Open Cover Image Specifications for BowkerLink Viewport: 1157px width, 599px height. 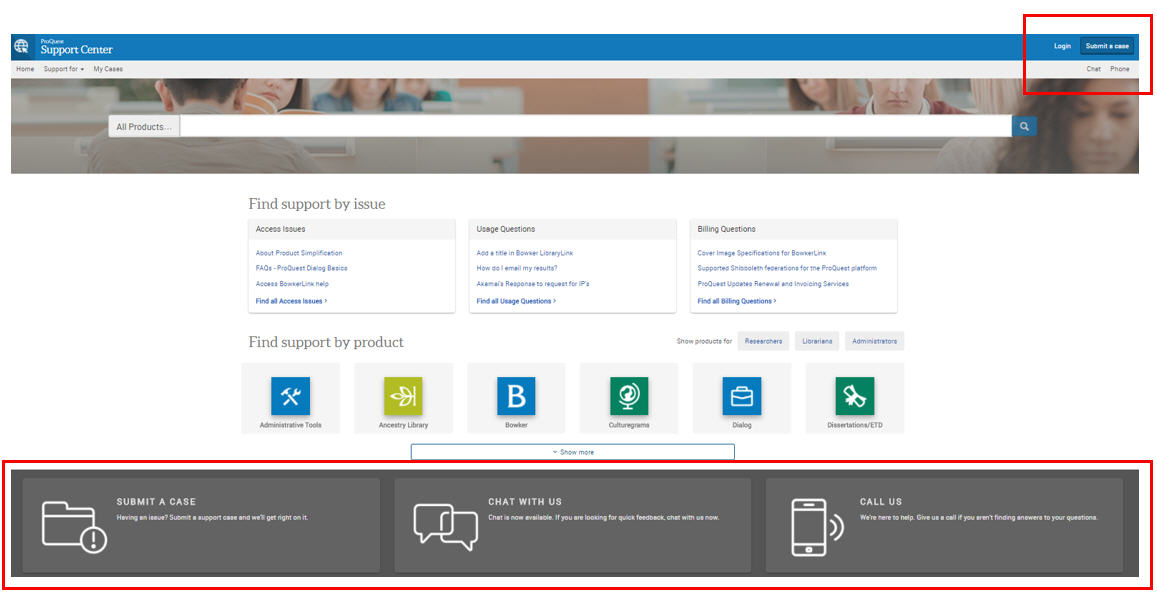[761, 253]
